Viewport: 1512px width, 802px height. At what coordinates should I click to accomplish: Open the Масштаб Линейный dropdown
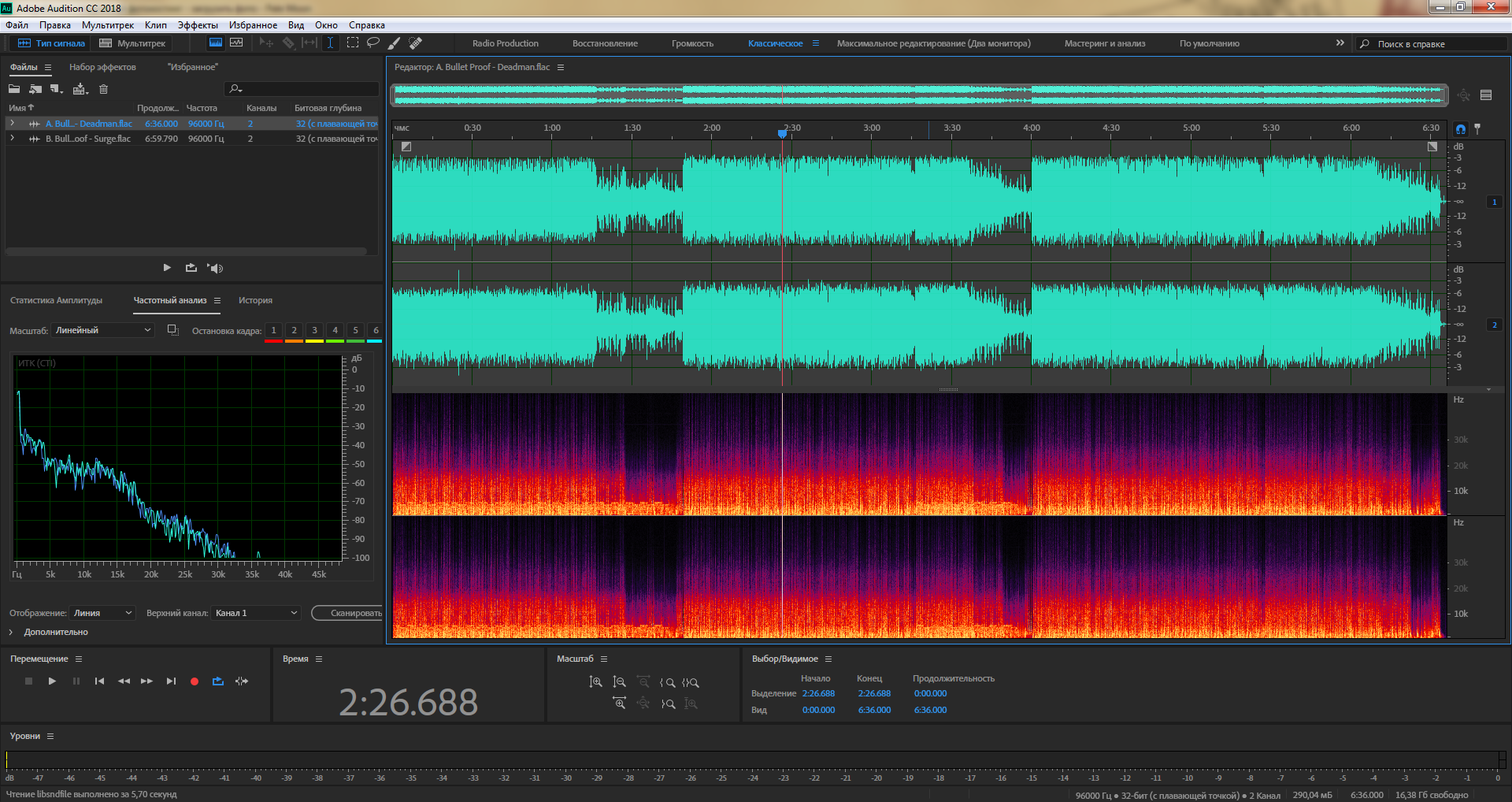tap(103, 330)
